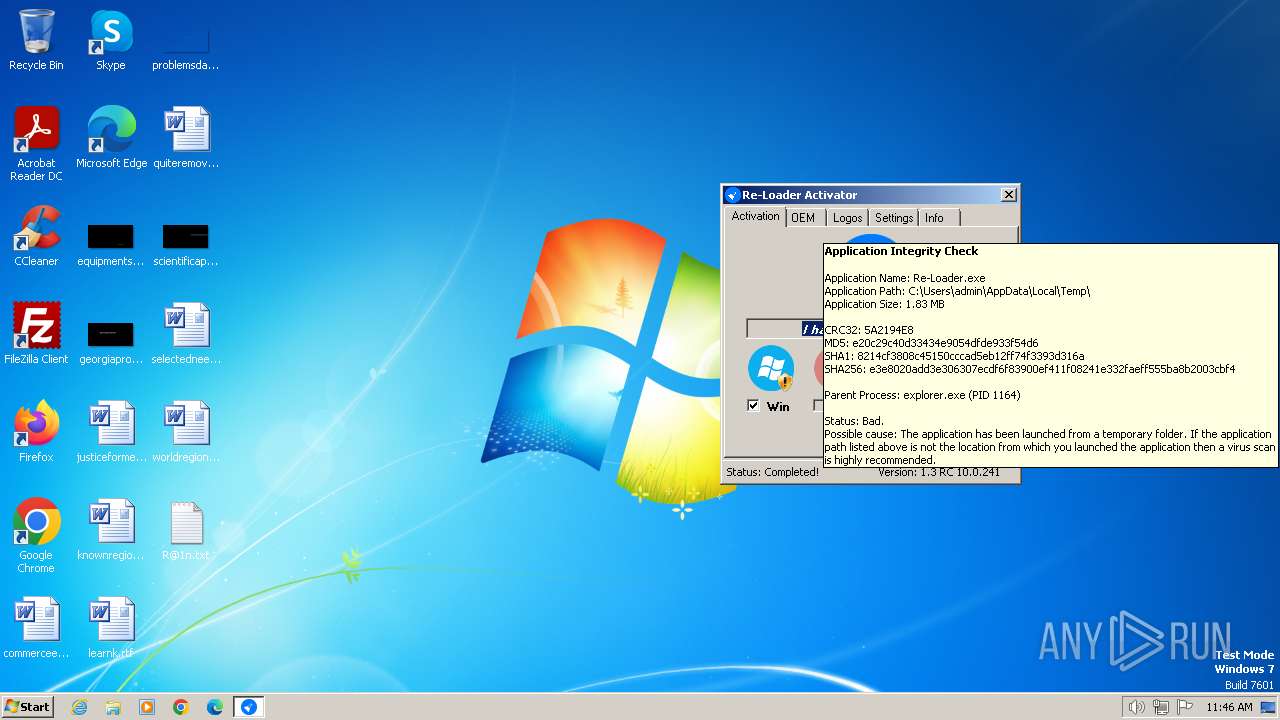Open the volume control tray icon
This screenshot has height=720, width=1280.
click(1136, 707)
